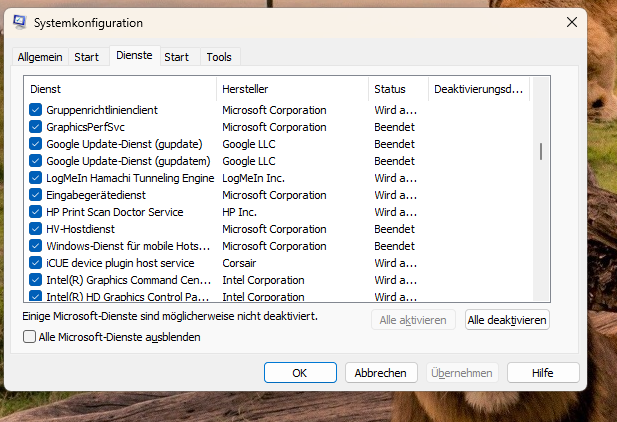Click the Dienst column header
This screenshot has height=422, width=617.
coord(120,89)
